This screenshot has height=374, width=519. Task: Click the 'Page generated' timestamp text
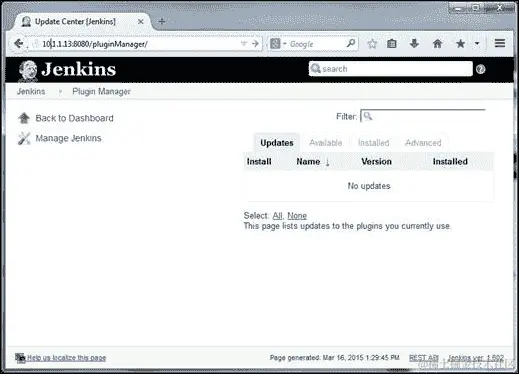[334, 358]
